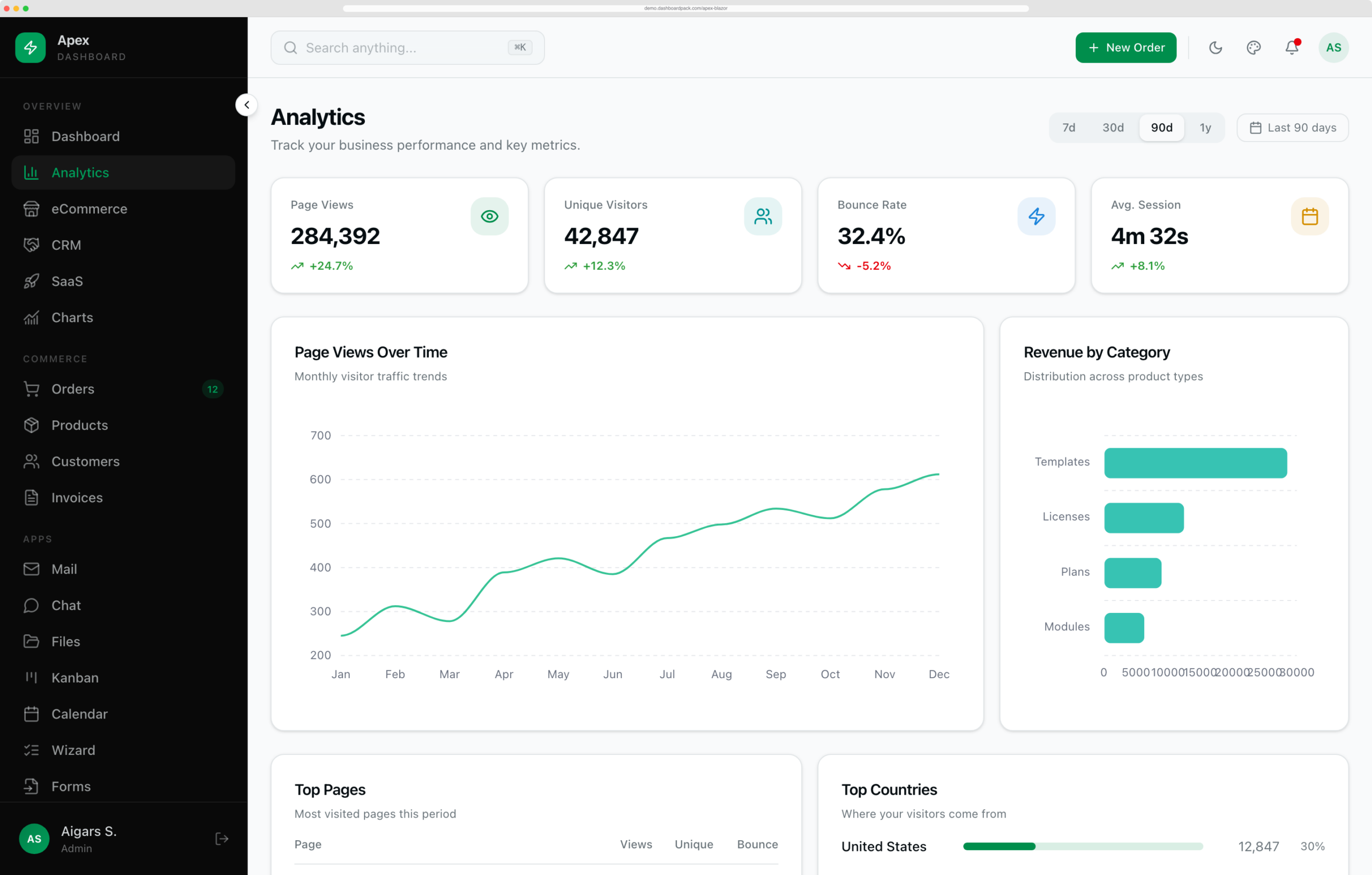Click the Page column header
This screenshot has height=875, width=1372.
tap(308, 844)
